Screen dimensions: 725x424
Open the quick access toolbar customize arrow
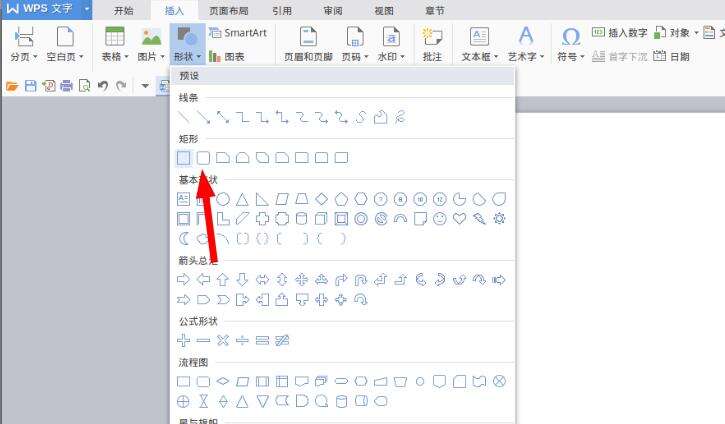click(x=145, y=86)
